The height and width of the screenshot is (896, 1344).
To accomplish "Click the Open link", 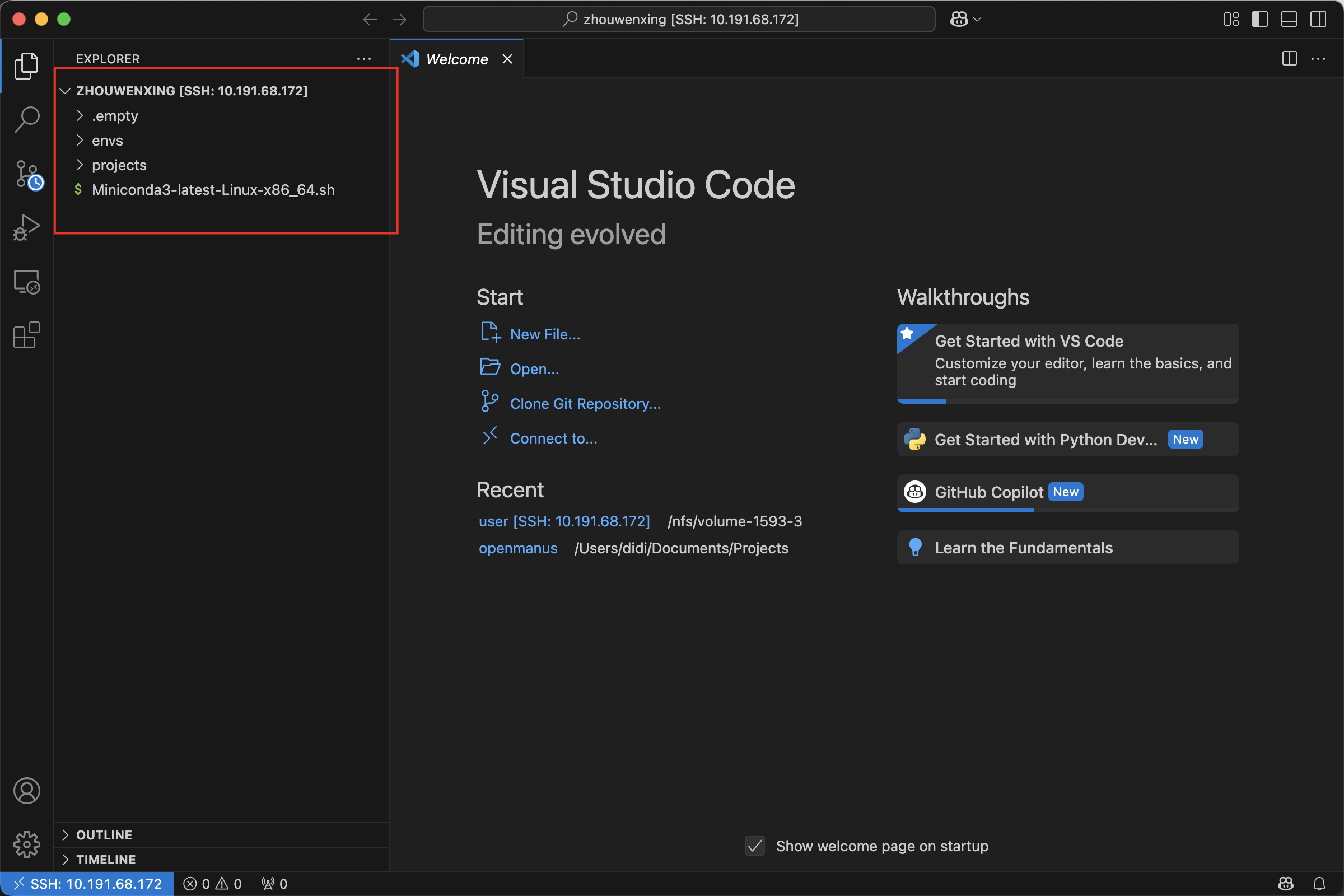I will (x=534, y=369).
